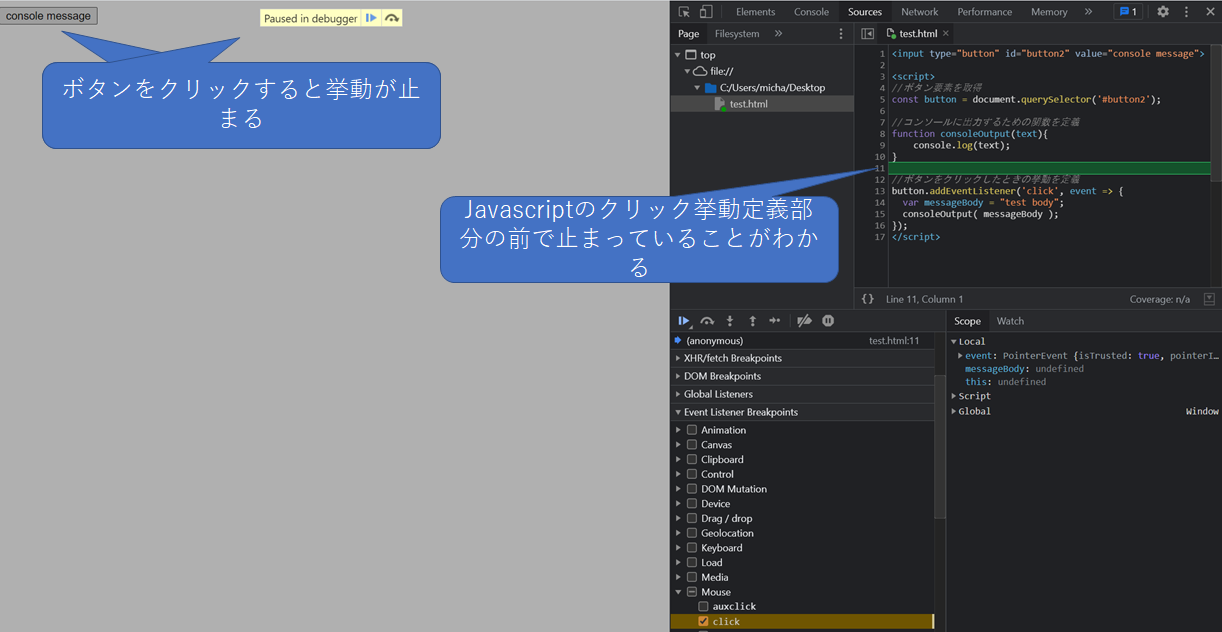Collapse the Mouse event category arrow

tap(678, 592)
